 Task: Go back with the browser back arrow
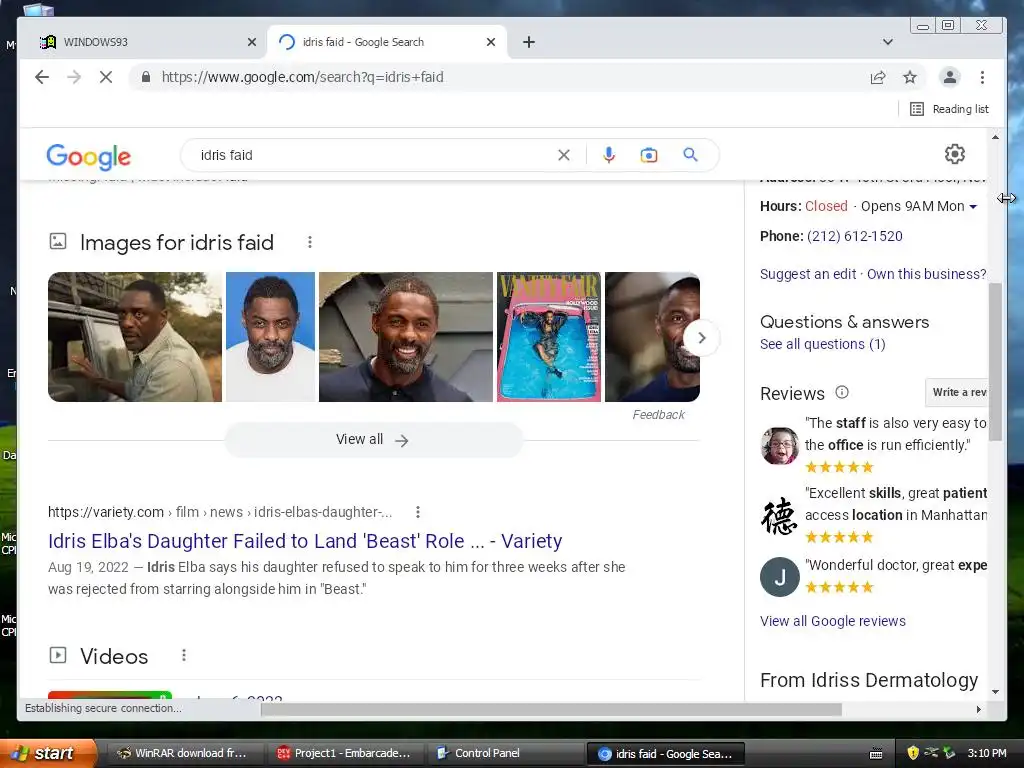click(x=42, y=77)
